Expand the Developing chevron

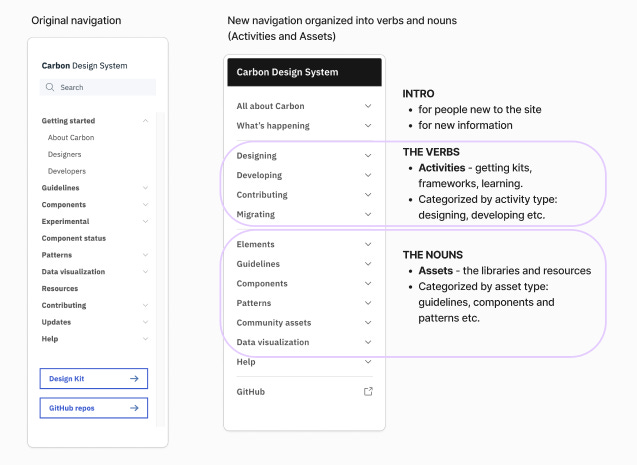[x=368, y=175]
